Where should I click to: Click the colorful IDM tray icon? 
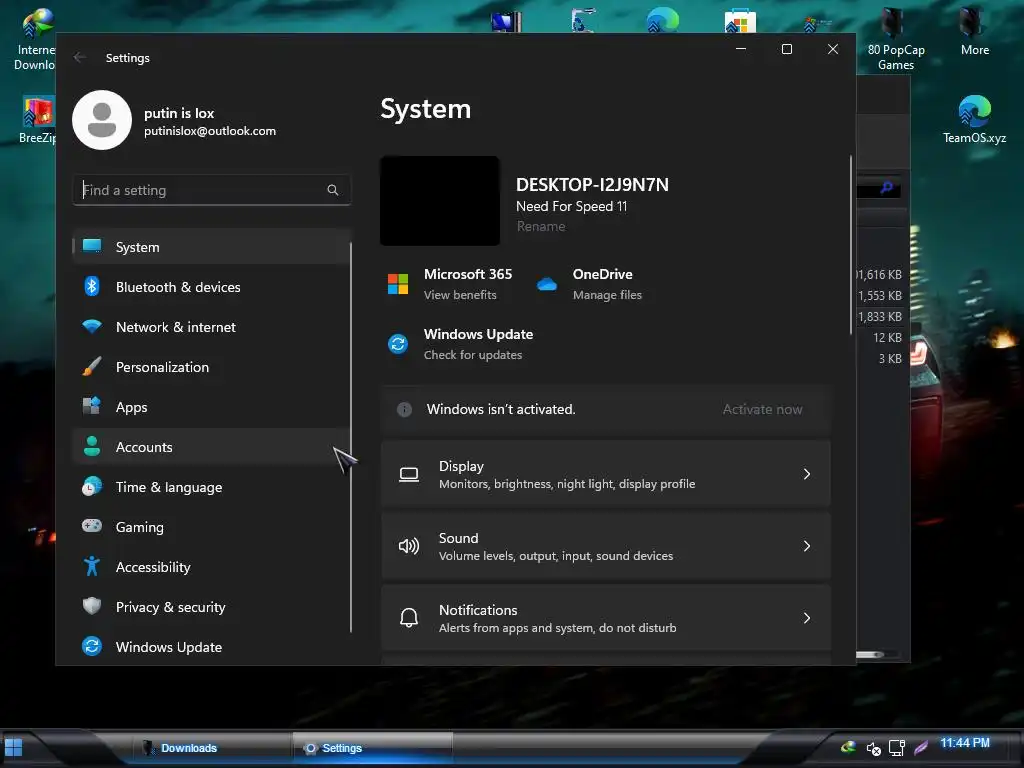click(x=848, y=747)
